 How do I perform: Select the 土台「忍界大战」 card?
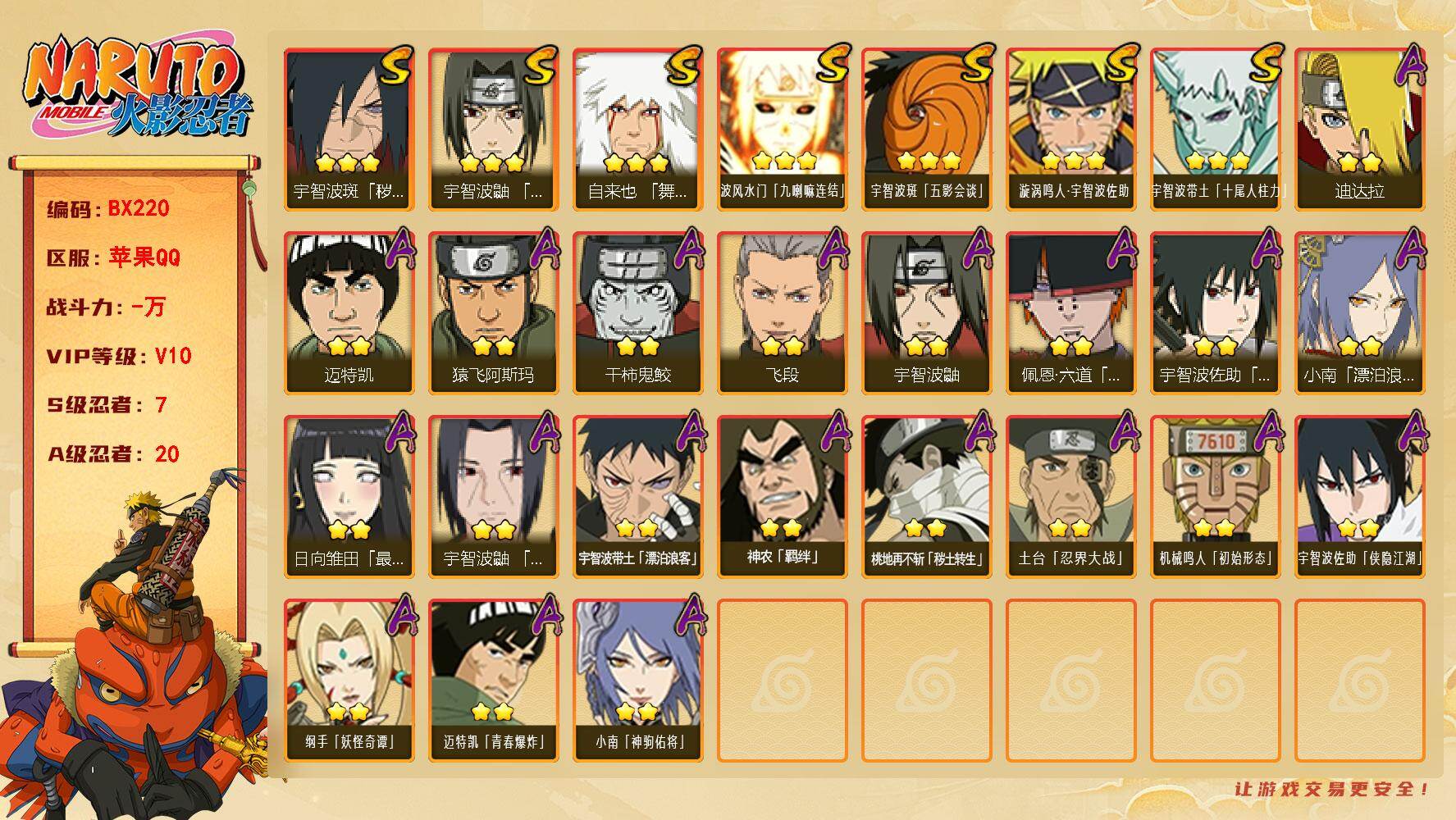coord(1070,496)
